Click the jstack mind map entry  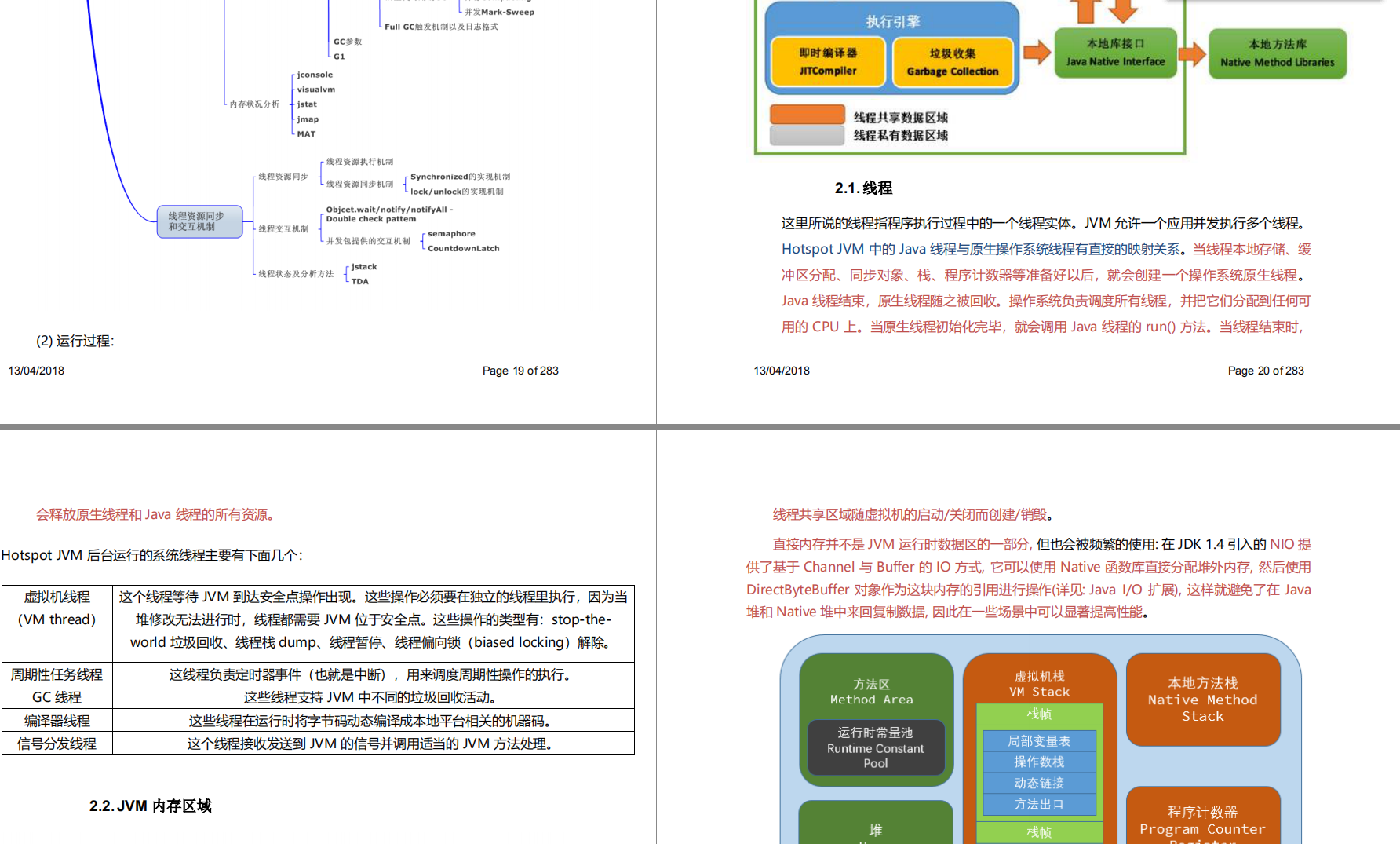[x=364, y=267]
